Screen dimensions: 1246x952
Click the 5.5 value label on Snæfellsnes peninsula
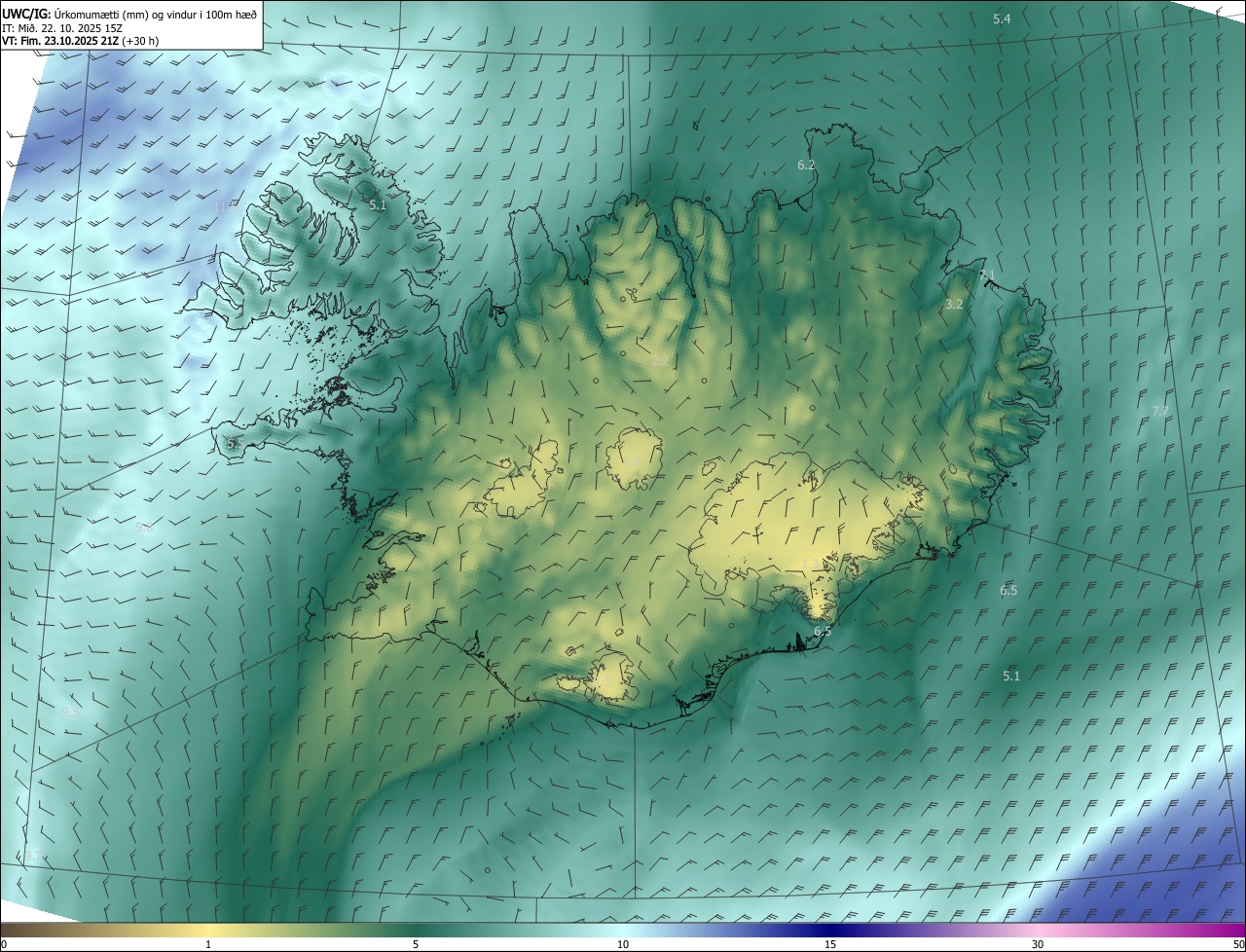234,443
